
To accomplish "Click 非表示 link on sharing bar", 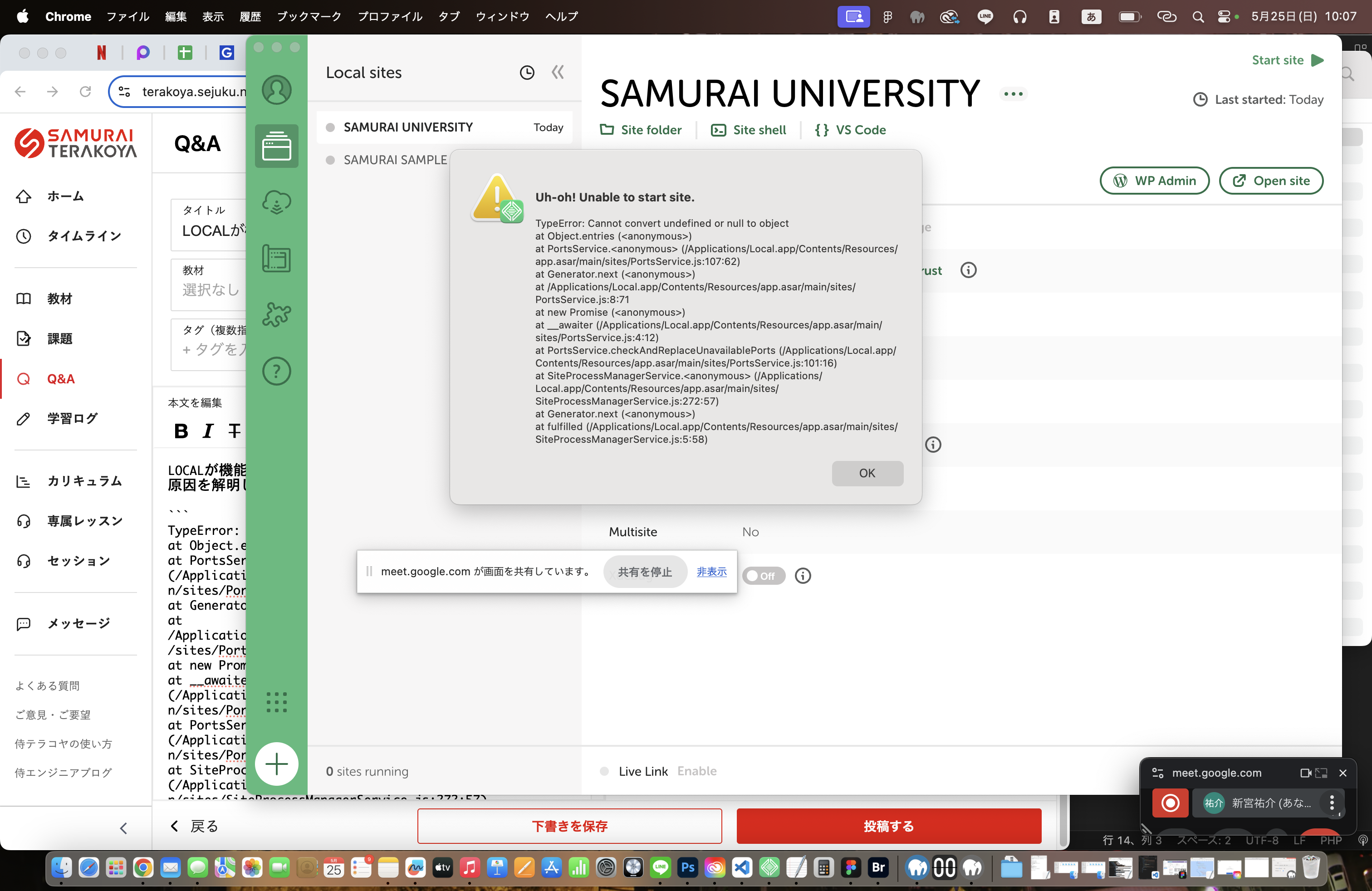I will 711,571.
